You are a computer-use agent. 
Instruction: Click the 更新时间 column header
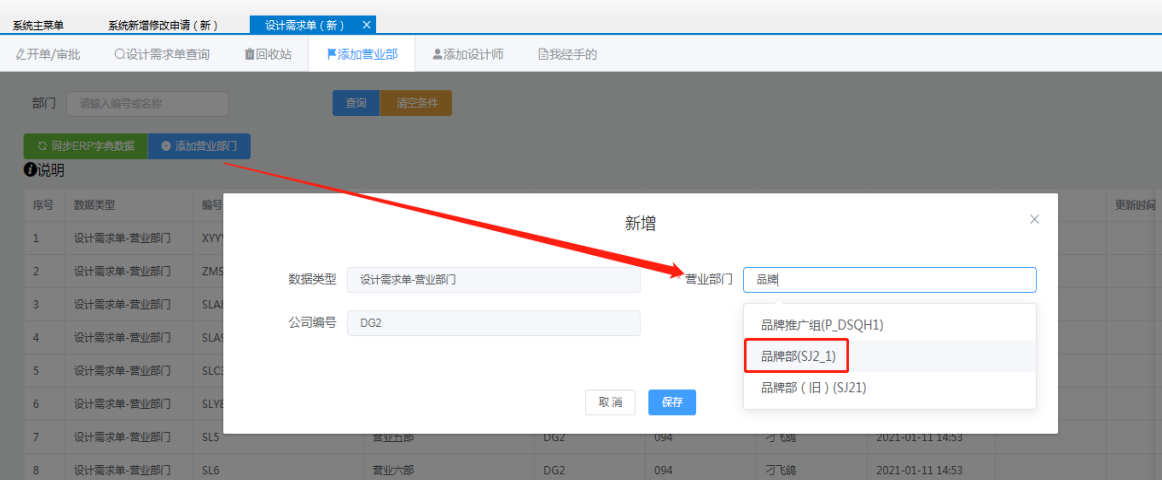(1136, 205)
